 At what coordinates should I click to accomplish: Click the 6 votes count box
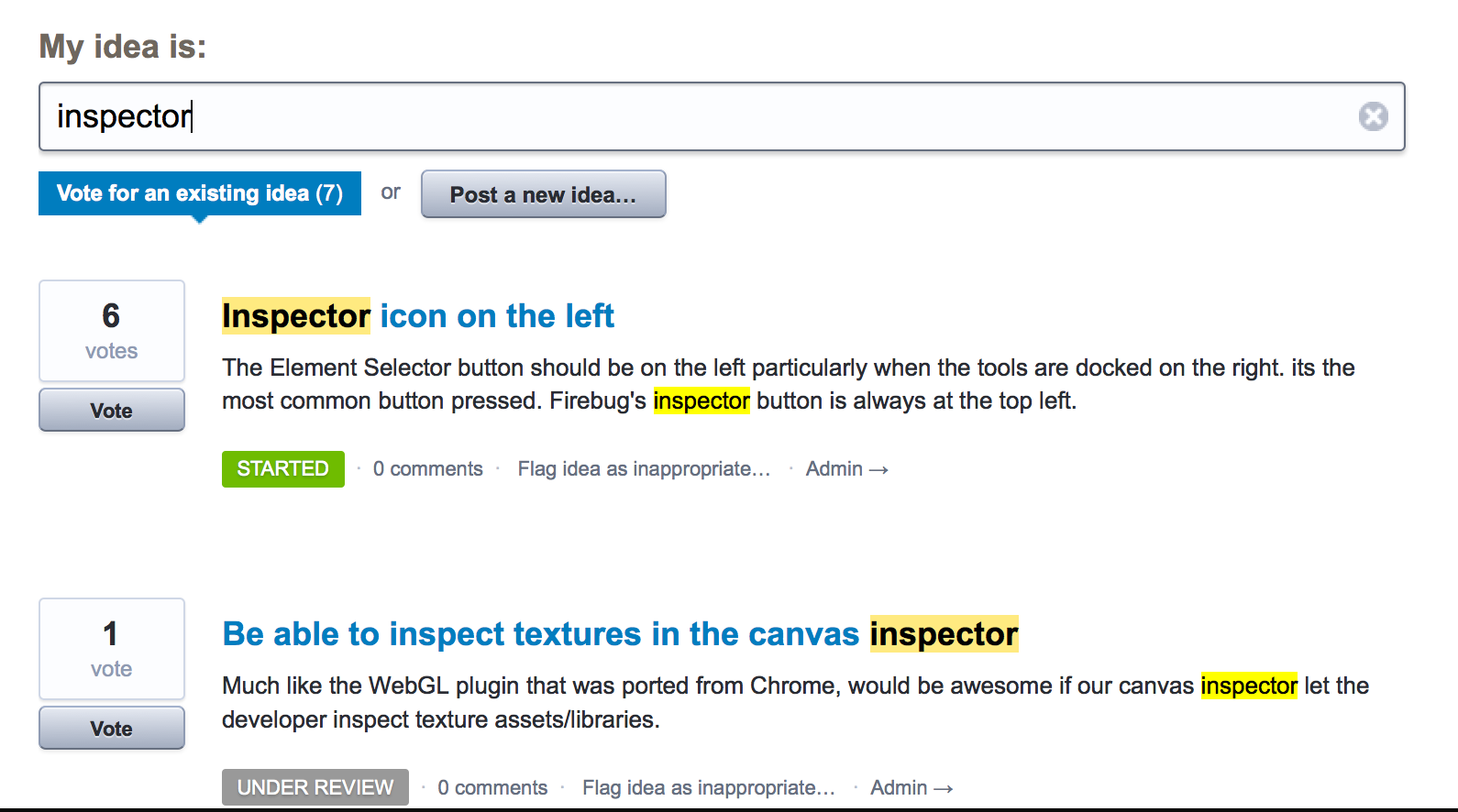(x=112, y=331)
